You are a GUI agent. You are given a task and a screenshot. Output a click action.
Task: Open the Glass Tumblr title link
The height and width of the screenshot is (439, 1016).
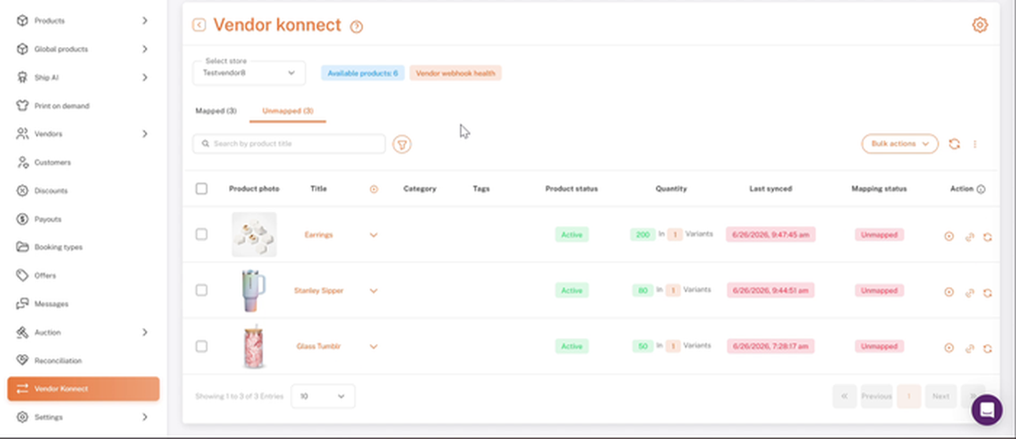click(x=318, y=346)
